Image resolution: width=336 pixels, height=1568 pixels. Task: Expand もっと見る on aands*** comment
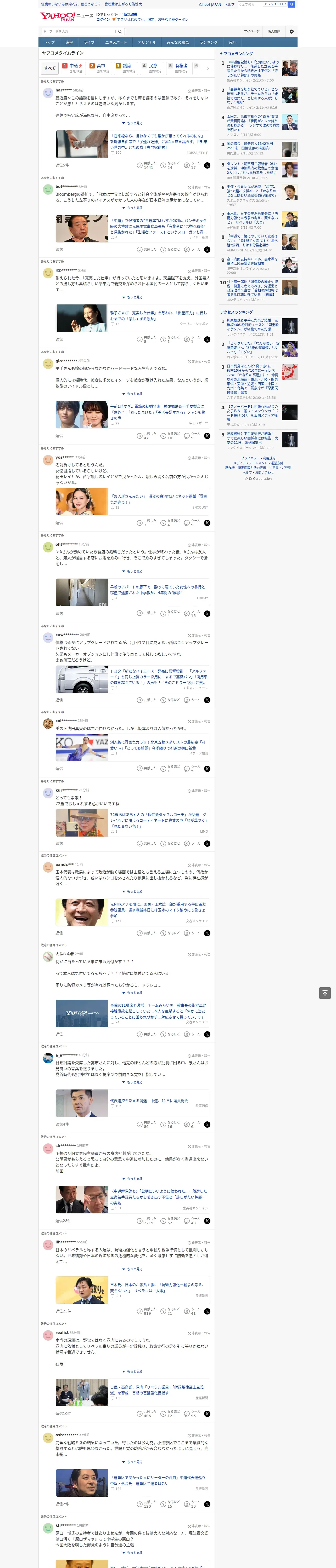tap(132, 892)
